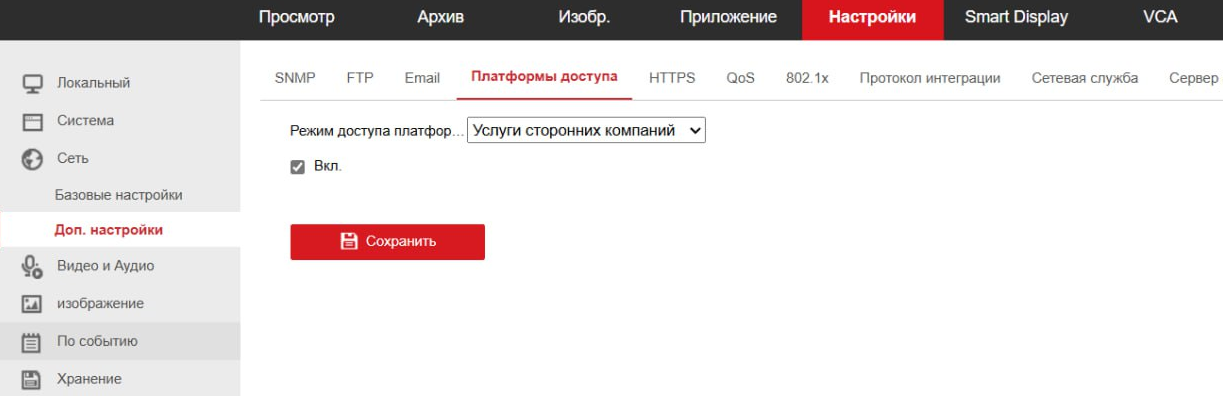Switch to the FTP tab
The width and height of the screenshot is (1223, 396).
click(360, 79)
